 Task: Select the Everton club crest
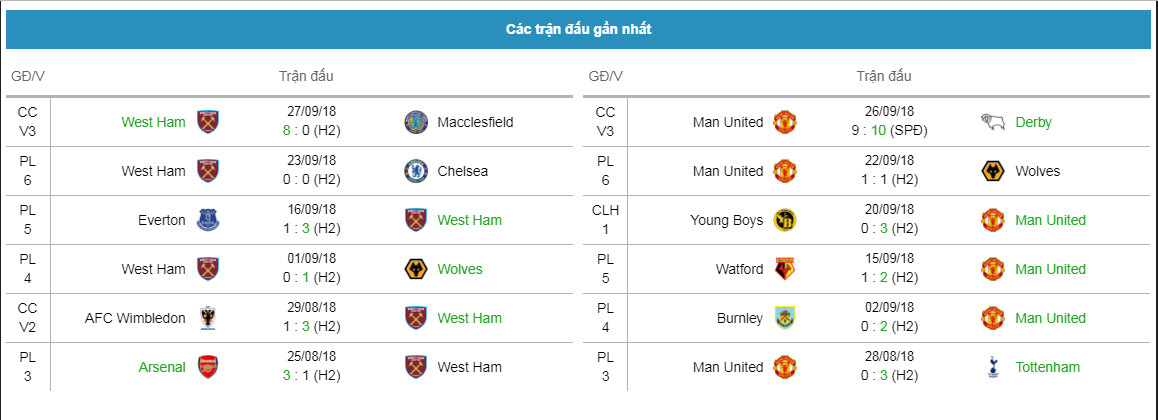pyautogui.click(x=208, y=220)
